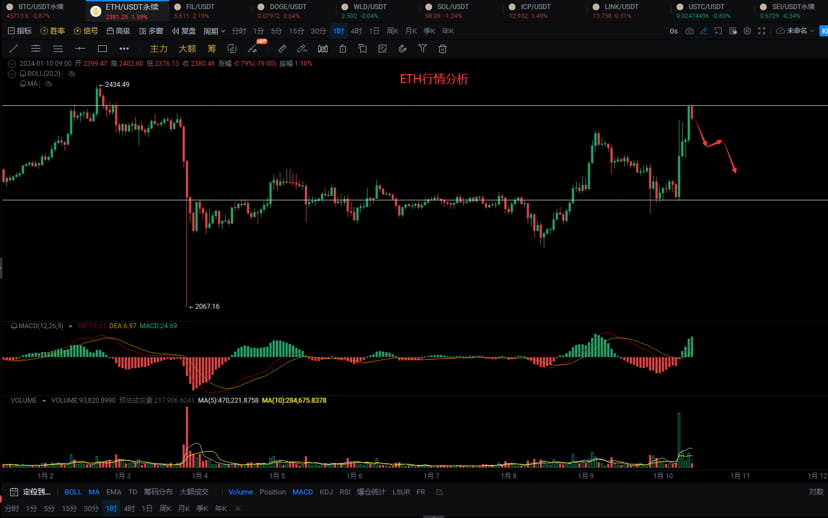
Task: Toggle the TD indicator
Action: point(133,492)
